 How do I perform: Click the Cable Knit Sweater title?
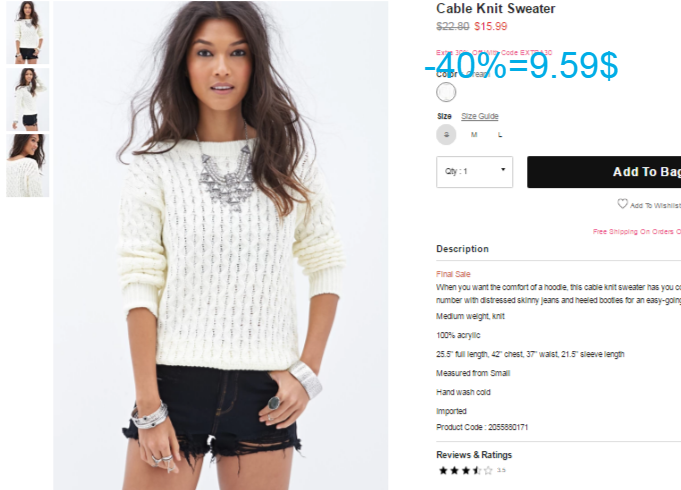click(x=496, y=9)
